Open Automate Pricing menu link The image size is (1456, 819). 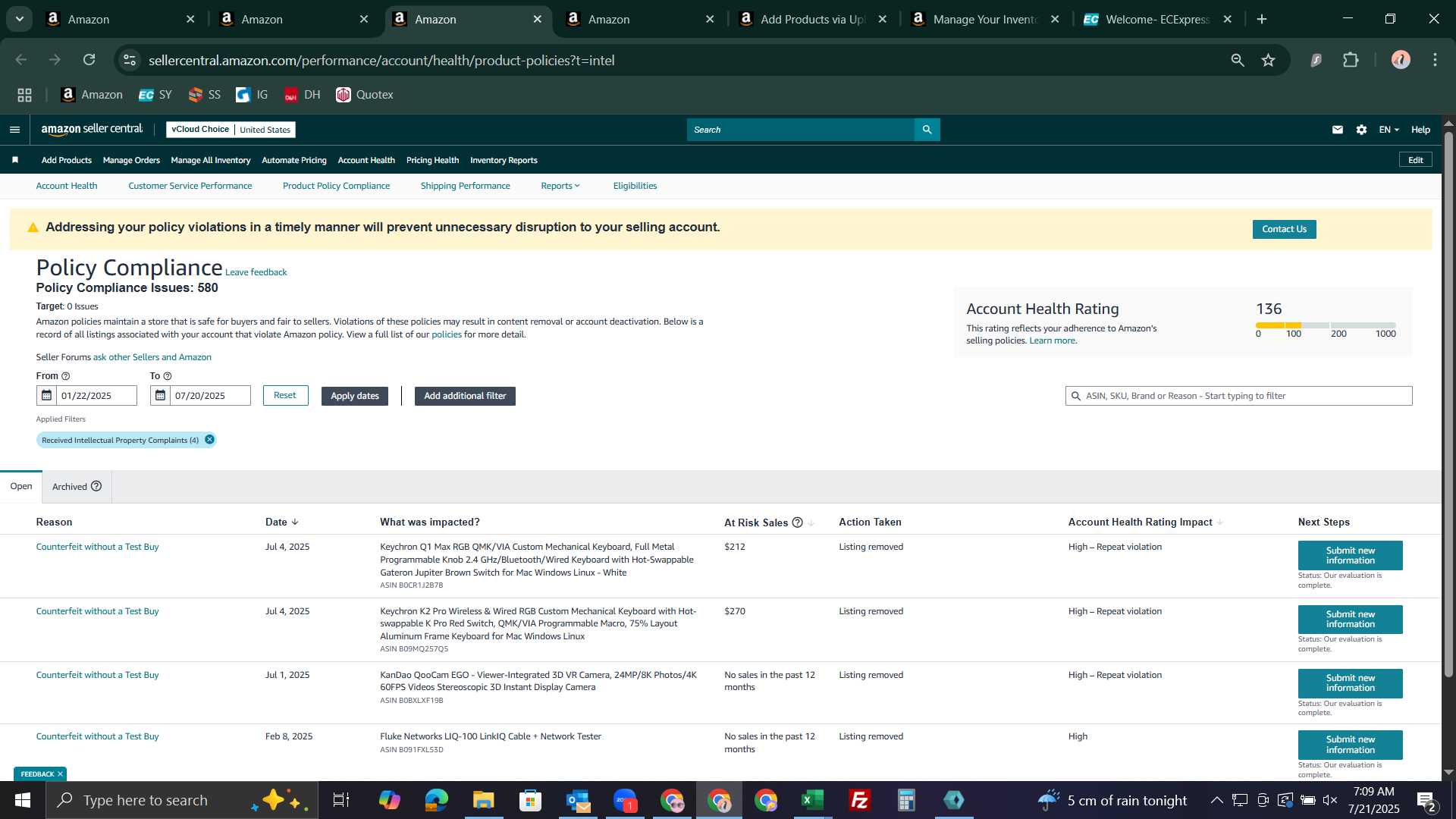click(x=294, y=160)
